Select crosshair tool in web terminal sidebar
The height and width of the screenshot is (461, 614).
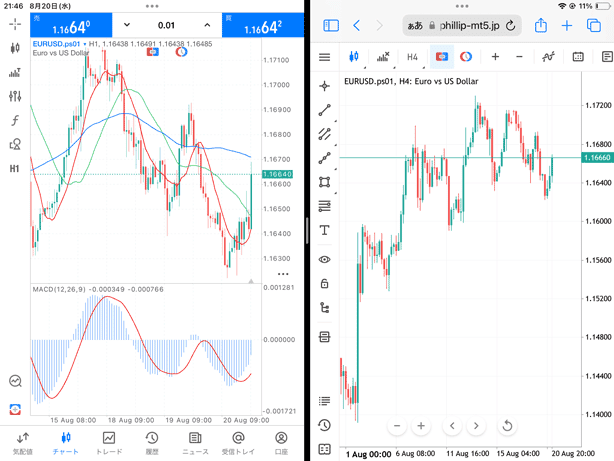pyautogui.click(x=325, y=86)
